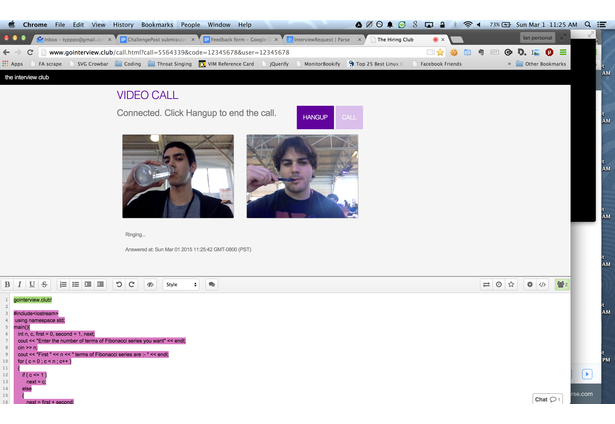Open the jQuerify bookmark
Image resolution: width=615 pixels, height=424 pixels.
point(275,64)
